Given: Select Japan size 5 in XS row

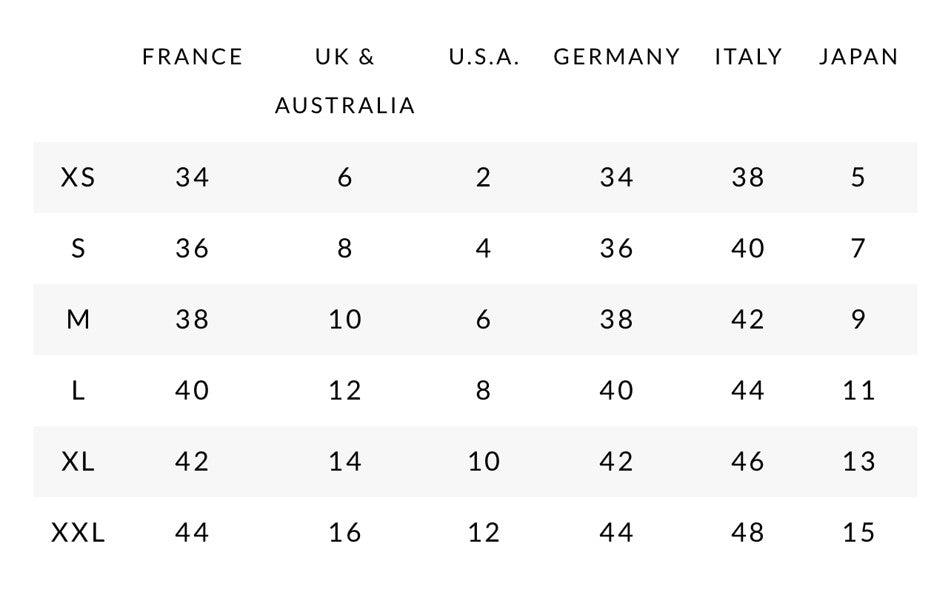Looking at the screenshot, I should pyautogui.click(x=858, y=178).
